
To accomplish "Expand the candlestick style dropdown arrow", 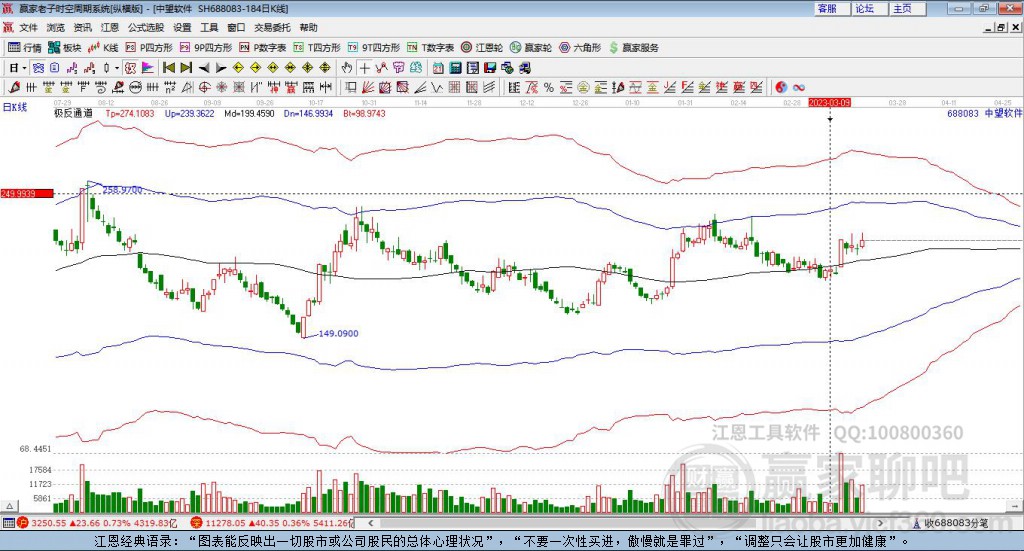I will pos(117,68).
